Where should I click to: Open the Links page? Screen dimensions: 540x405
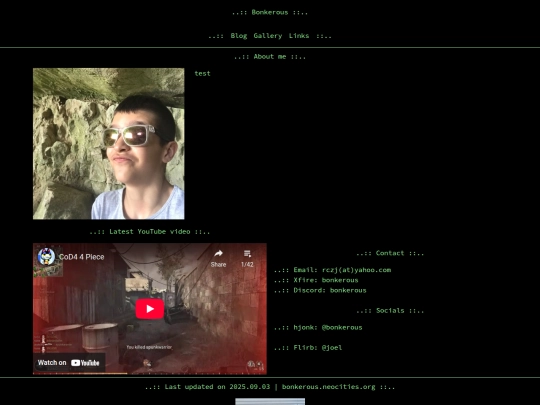pyautogui.click(x=299, y=36)
